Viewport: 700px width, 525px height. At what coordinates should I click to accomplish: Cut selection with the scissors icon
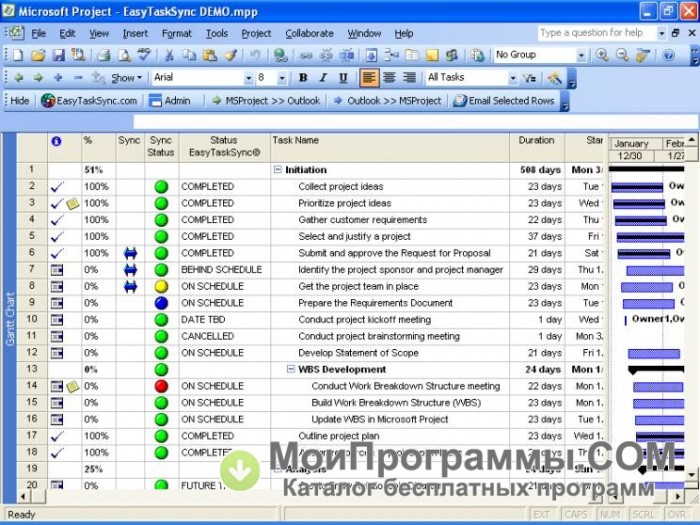coord(169,55)
